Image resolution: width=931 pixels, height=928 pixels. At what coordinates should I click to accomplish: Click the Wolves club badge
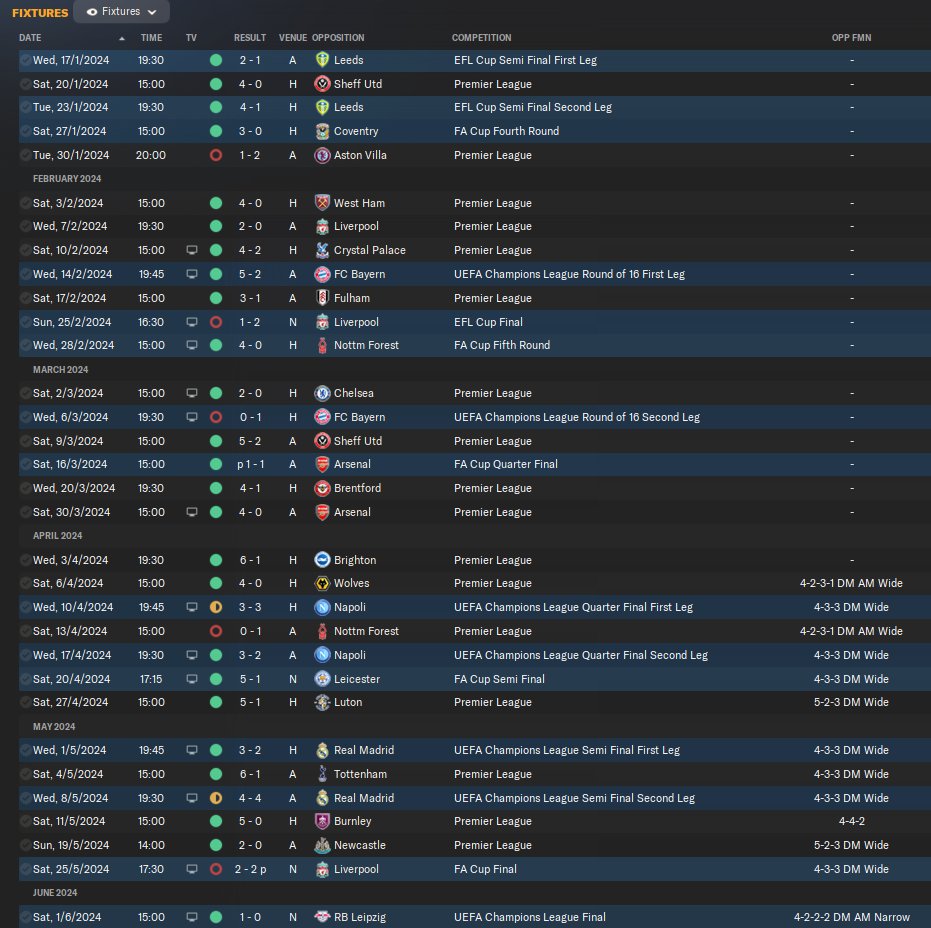point(322,583)
